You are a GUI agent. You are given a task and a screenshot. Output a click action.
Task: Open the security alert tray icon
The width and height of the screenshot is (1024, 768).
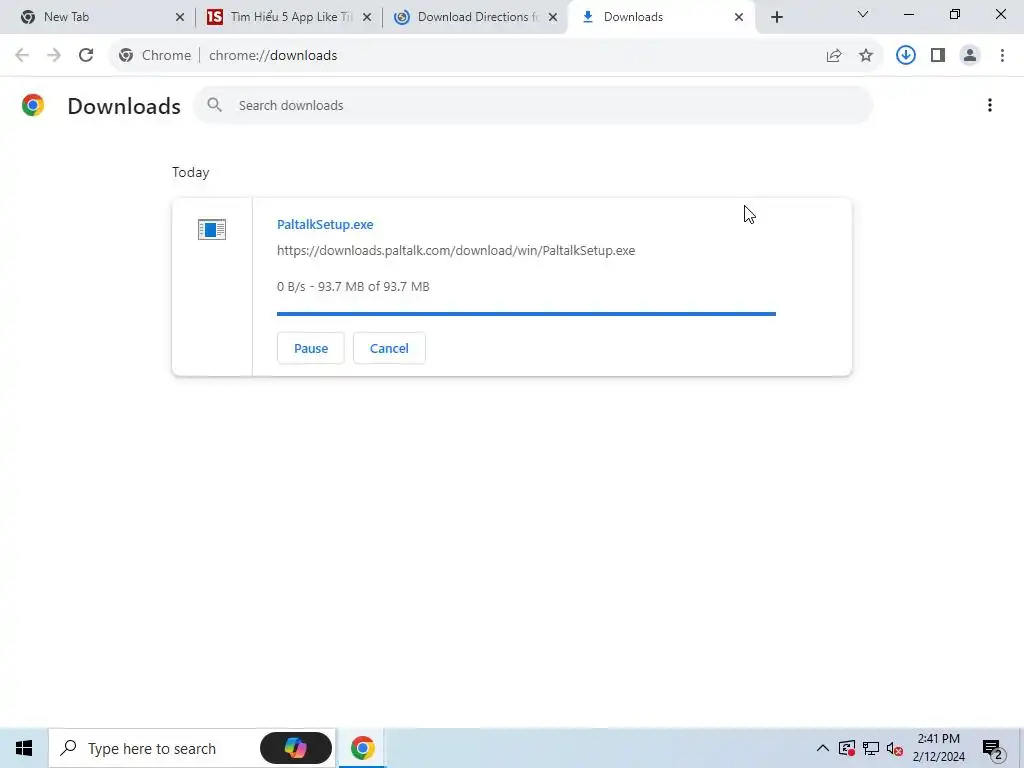coord(847,748)
